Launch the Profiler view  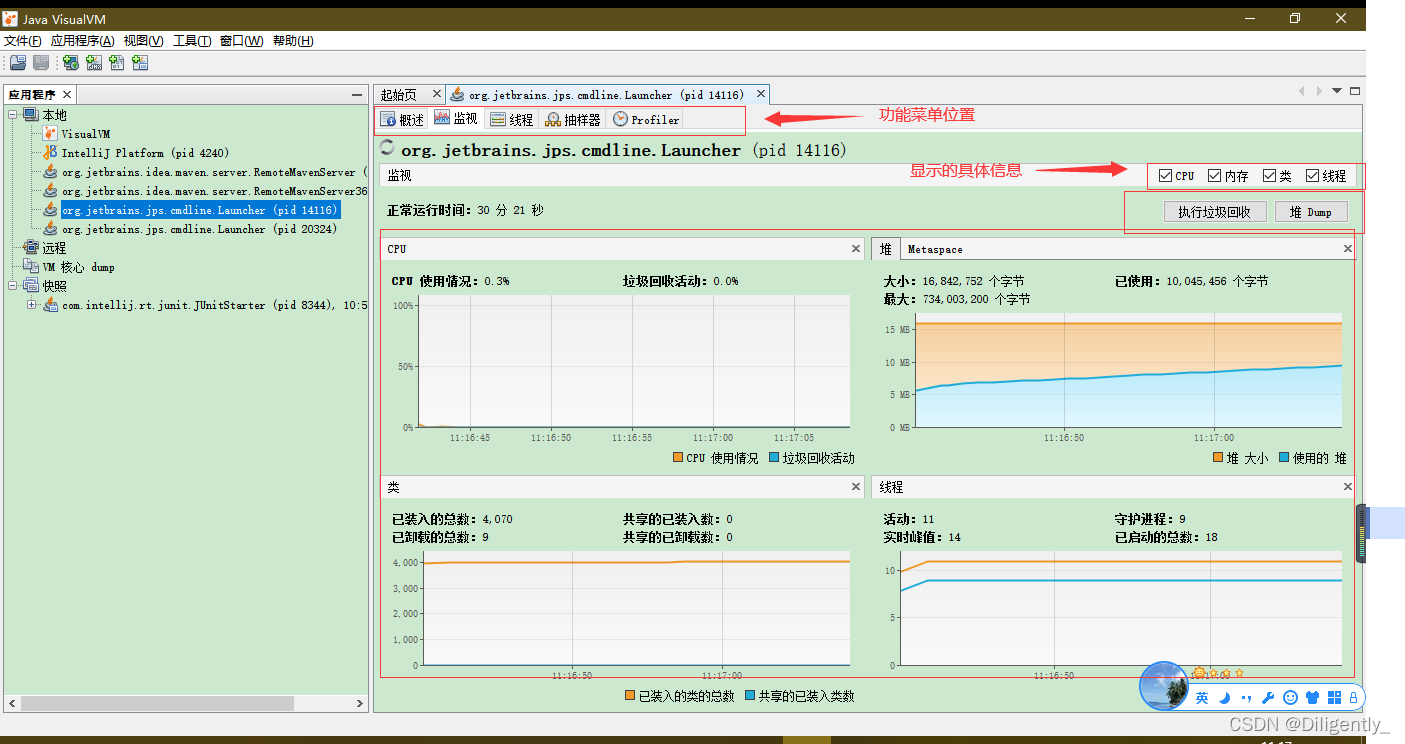click(645, 118)
